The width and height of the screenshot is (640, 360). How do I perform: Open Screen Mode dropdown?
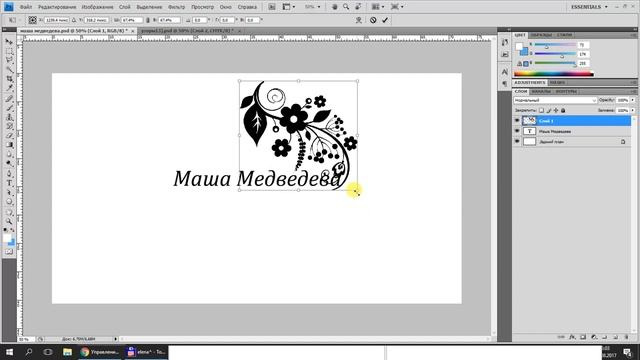click(397, 7)
